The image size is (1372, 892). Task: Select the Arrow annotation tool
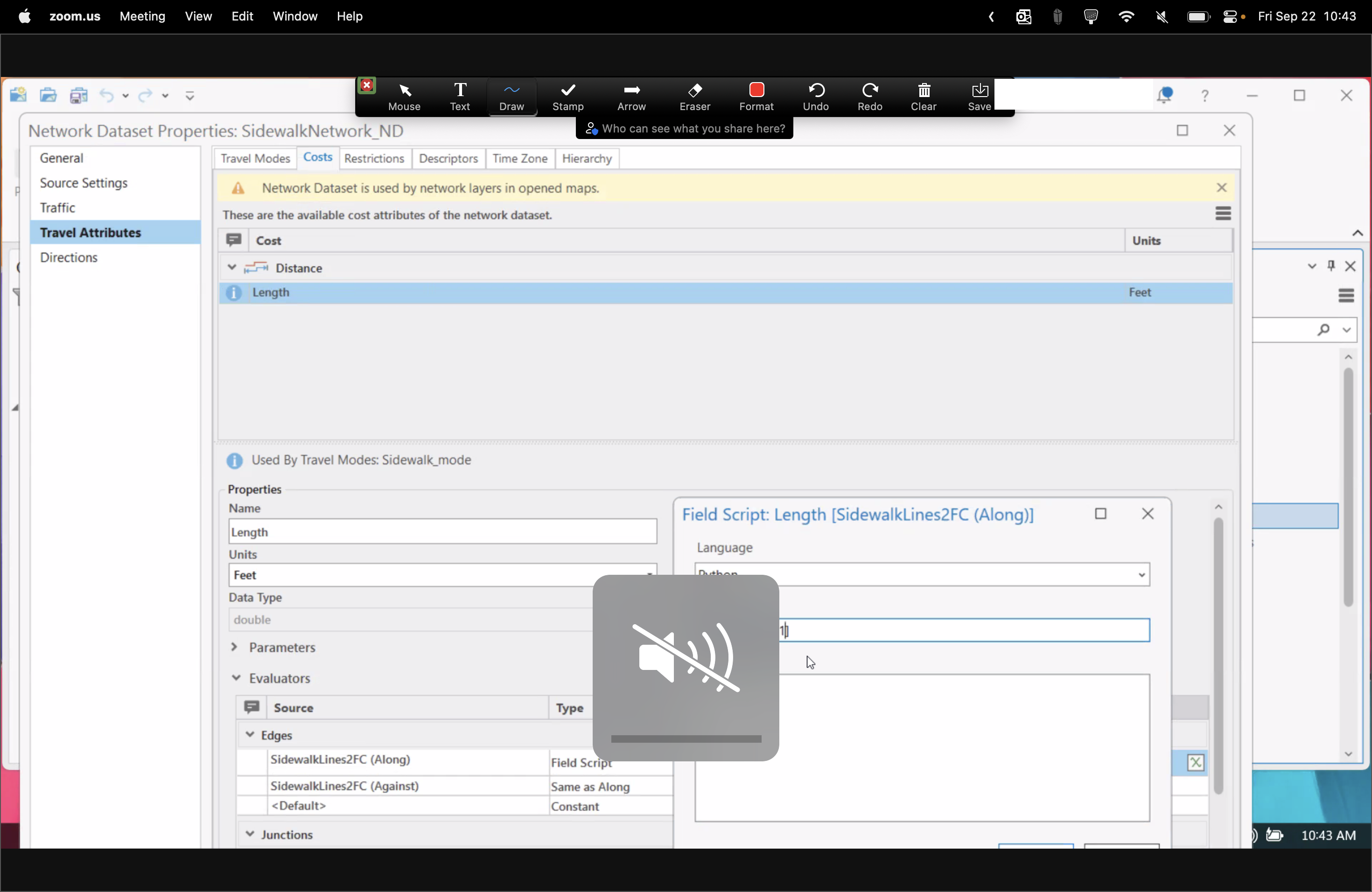[x=631, y=96]
